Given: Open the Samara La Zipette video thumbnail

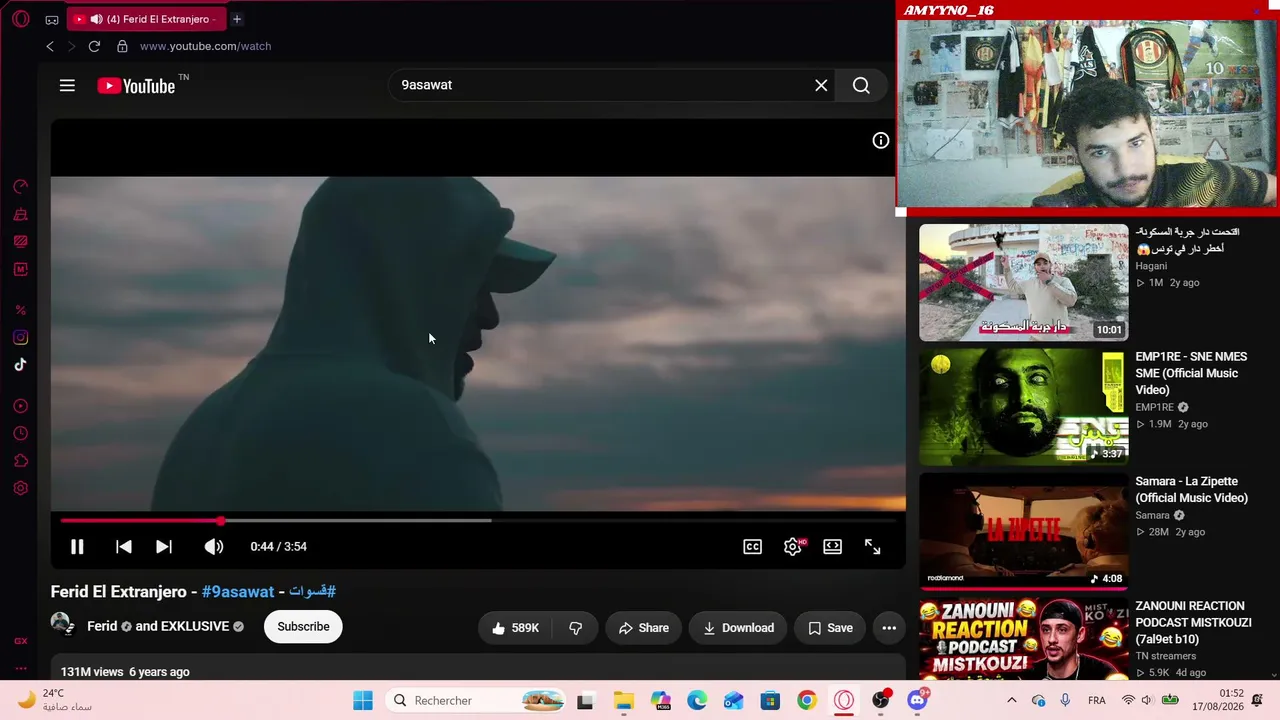Looking at the screenshot, I should click(1023, 531).
